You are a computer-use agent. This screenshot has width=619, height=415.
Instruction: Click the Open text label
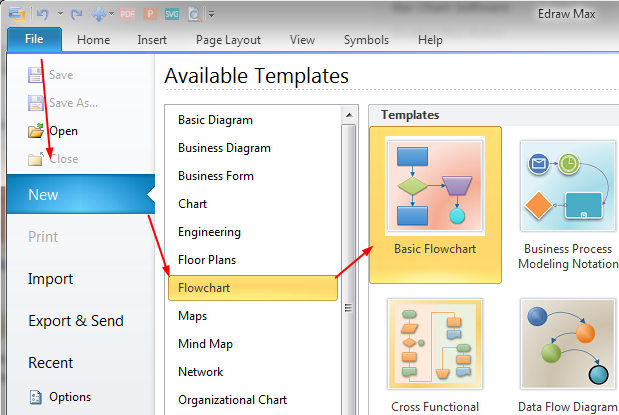[x=63, y=131]
